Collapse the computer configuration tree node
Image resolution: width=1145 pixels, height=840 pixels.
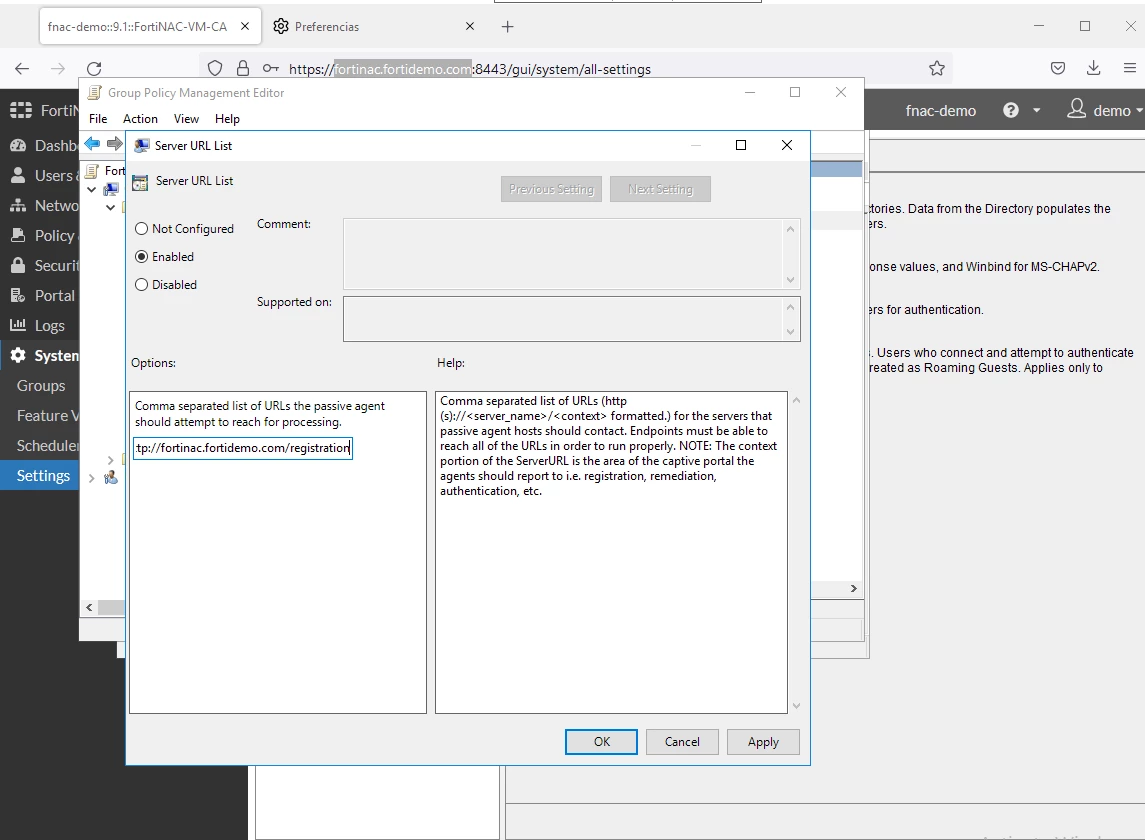(x=91, y=190)
